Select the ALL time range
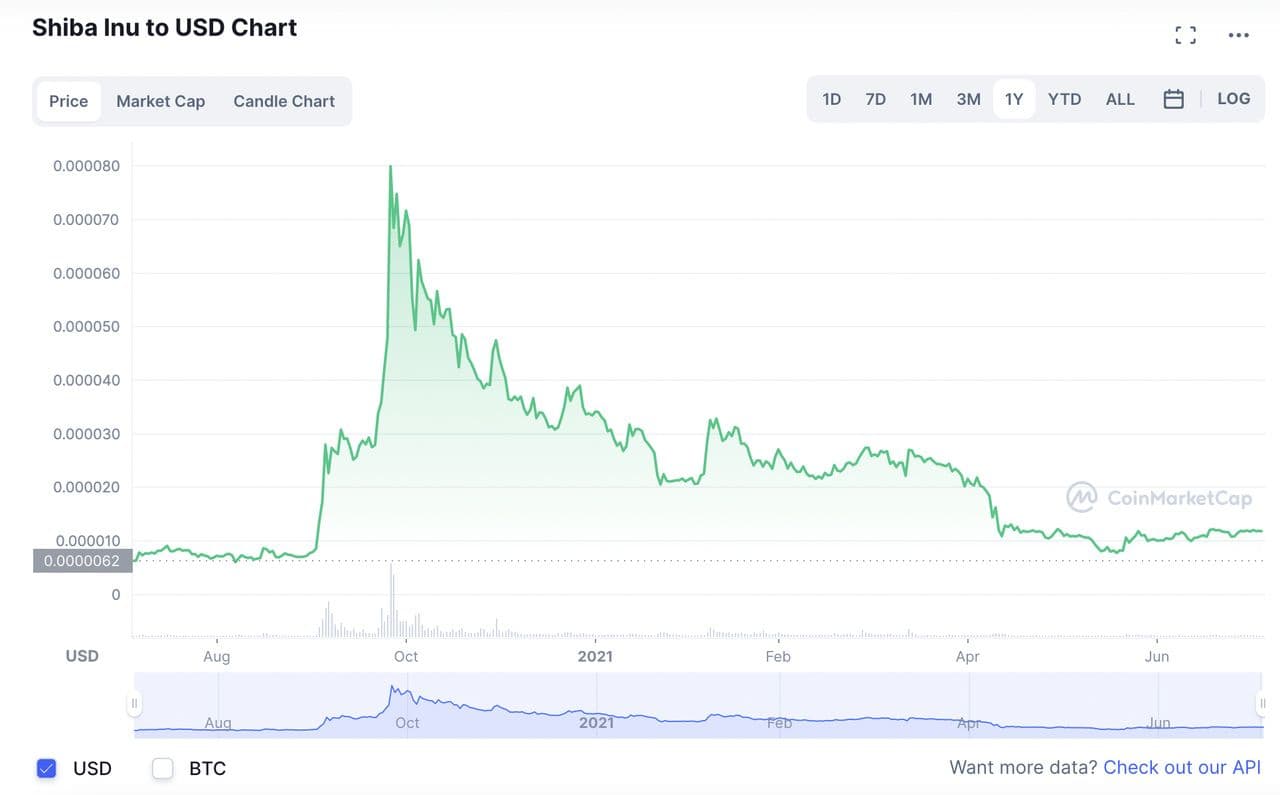 click(x=1120, y=99)
